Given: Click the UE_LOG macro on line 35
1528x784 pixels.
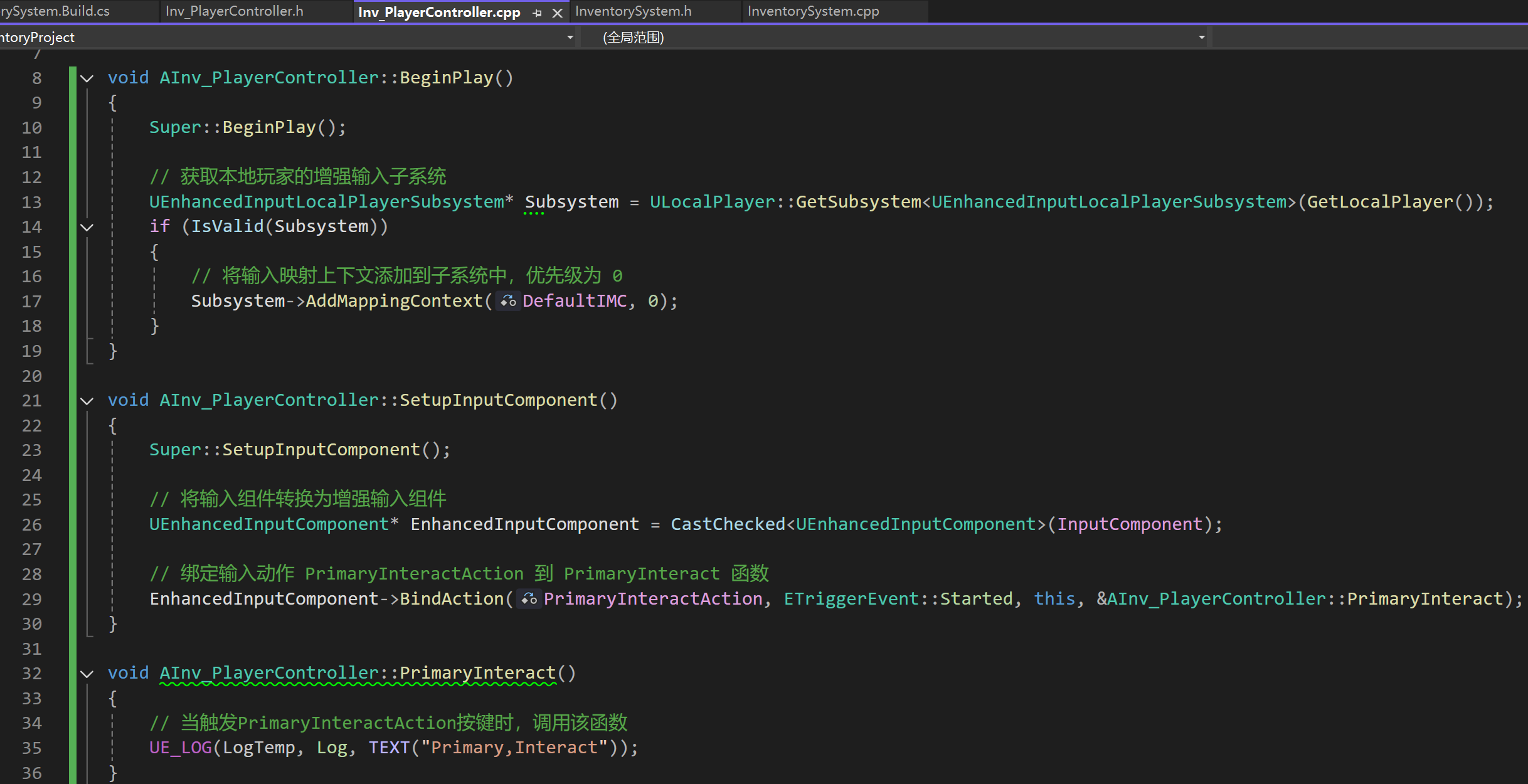Looking at the screenshot, I should coord(180,748).
